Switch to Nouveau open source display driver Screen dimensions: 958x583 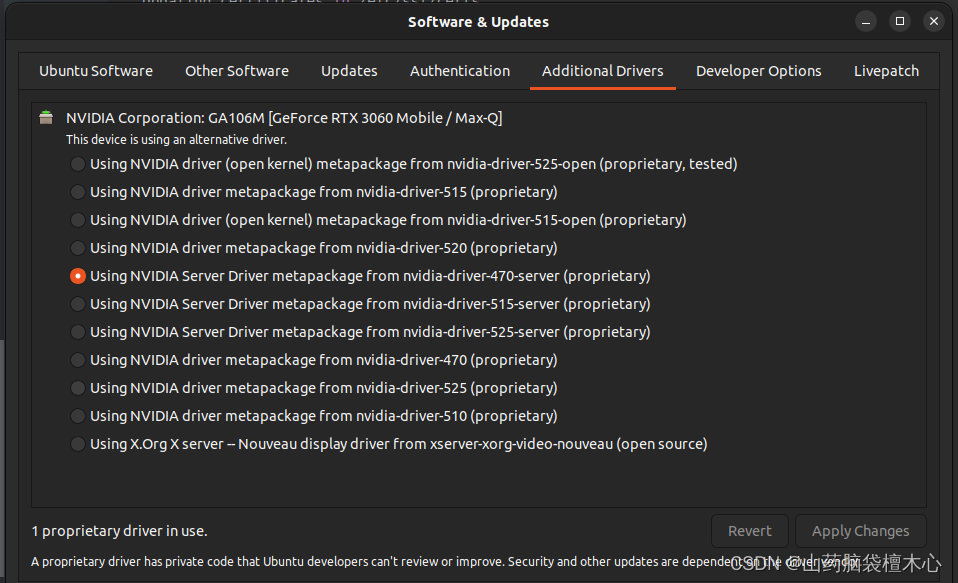pos(78,444)
